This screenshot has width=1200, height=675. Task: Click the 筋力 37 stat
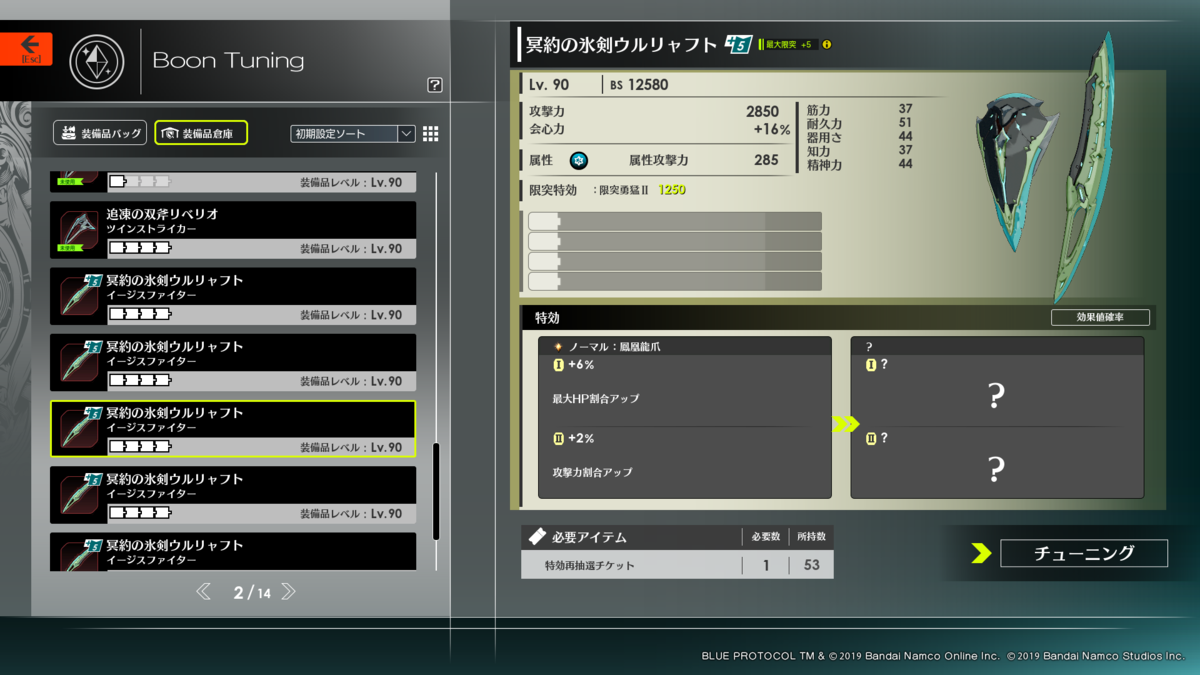pos(859,109)
